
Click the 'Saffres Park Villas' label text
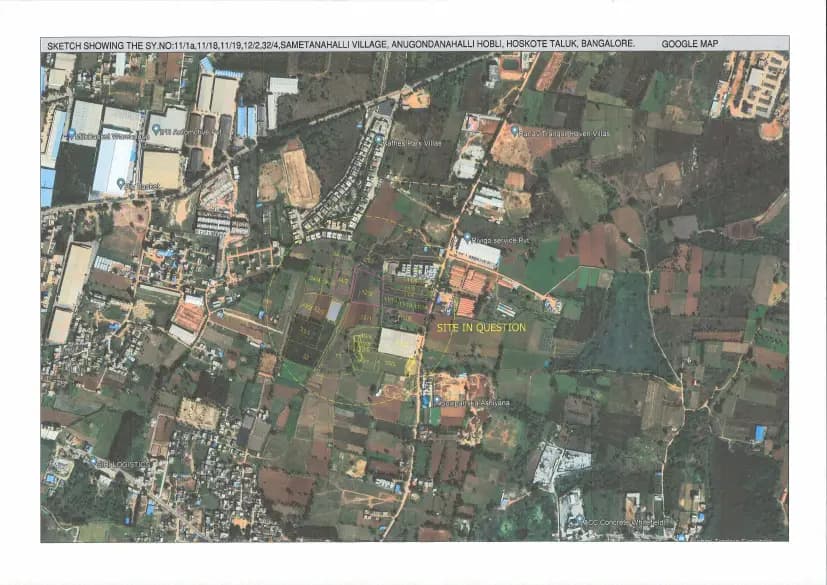click(412, 143)
